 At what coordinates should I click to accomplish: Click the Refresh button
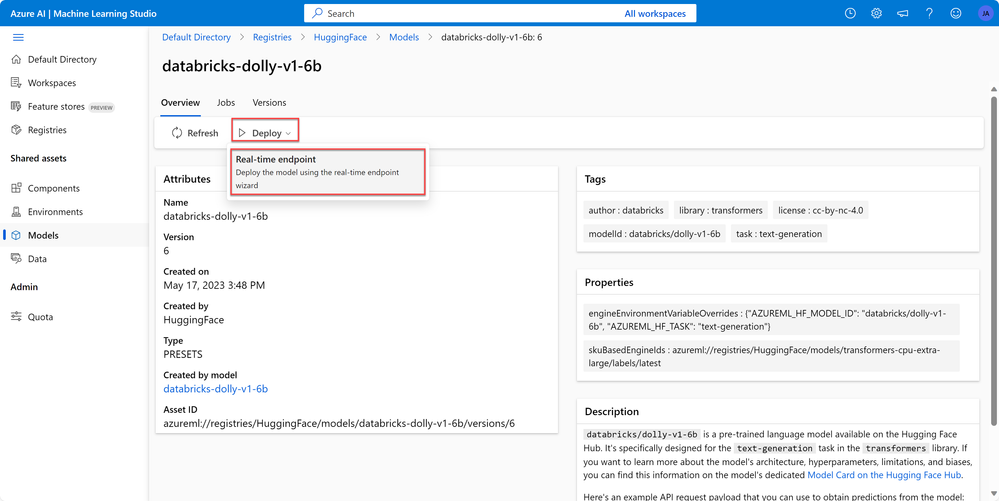[195, 133]
